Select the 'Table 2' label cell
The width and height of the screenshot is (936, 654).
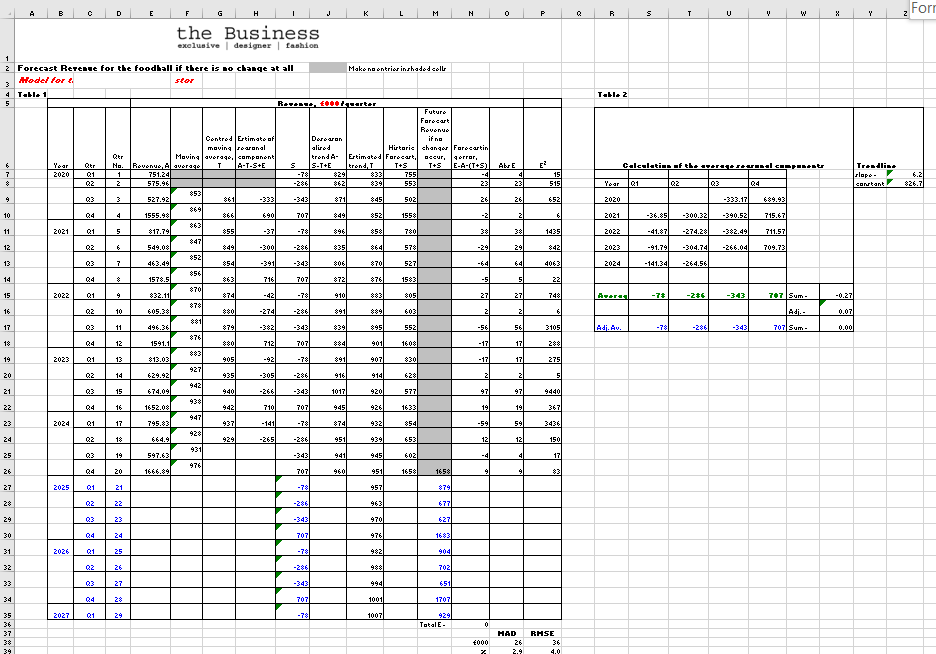pyautogui.click(x=612, y=94)
